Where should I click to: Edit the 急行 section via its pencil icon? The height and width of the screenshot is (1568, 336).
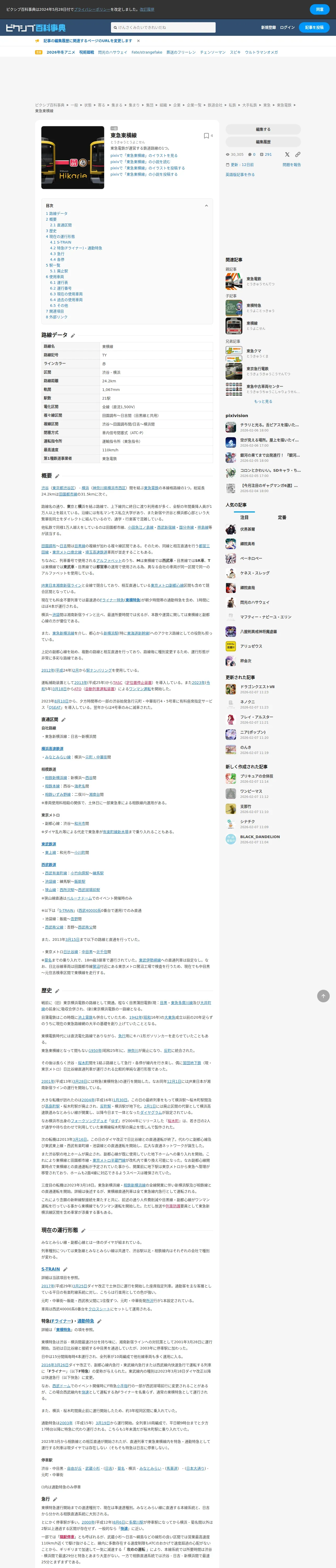click(55, 1499)
